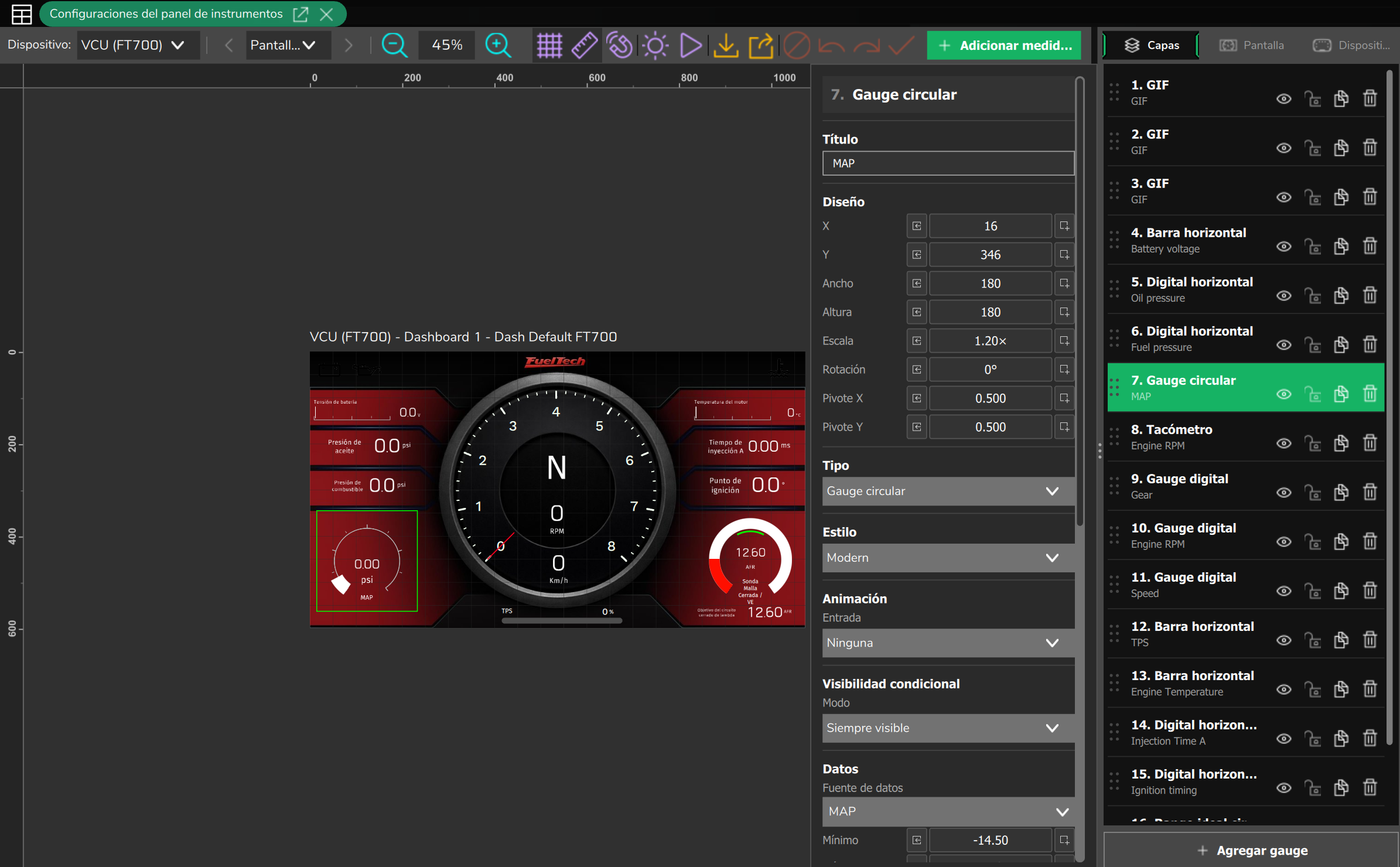Zoom in with the magnifier plus icon
The width and height of the screenshot is (1400, 867).
pos(498,45)
